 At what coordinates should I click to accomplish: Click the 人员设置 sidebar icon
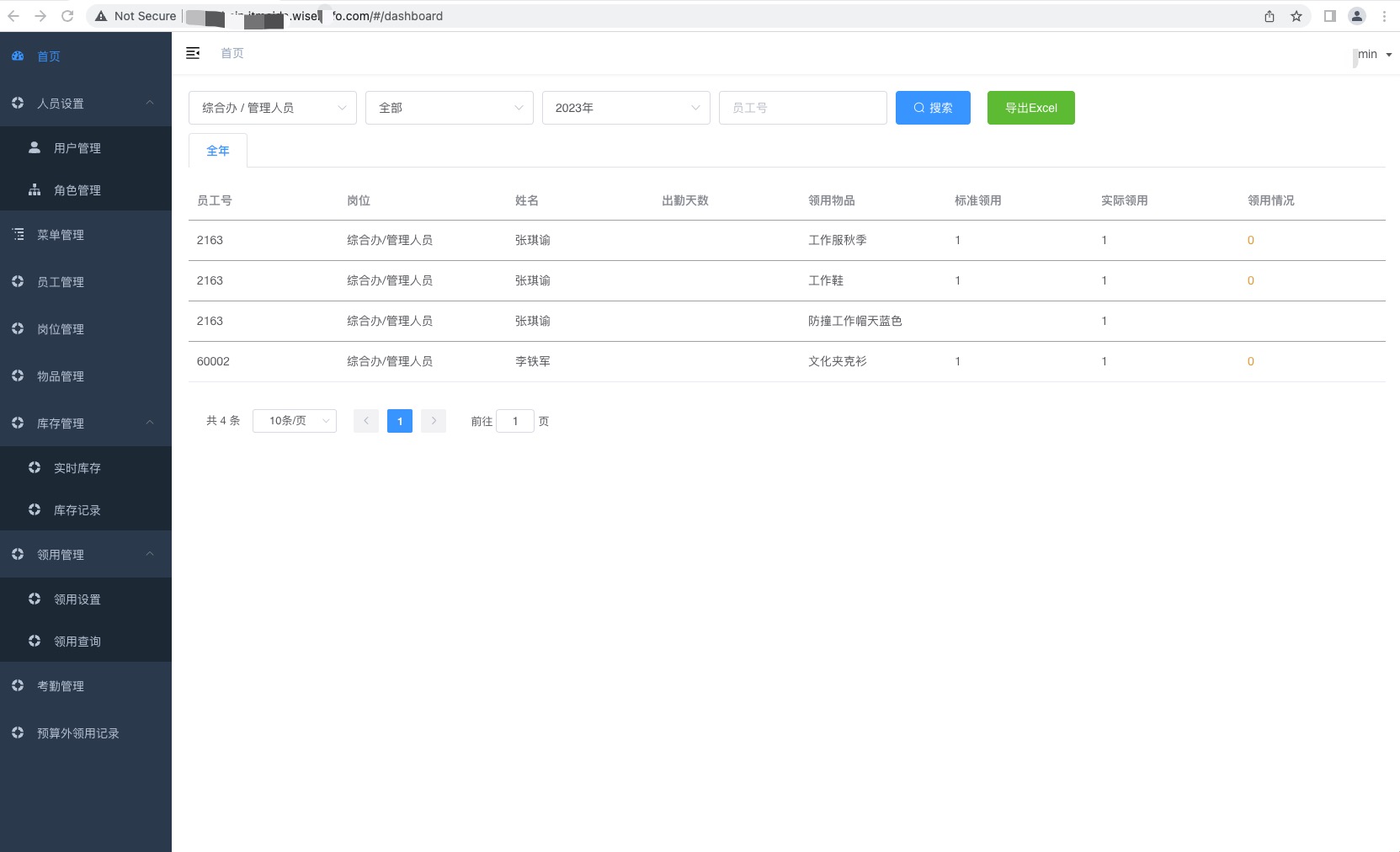18,103
